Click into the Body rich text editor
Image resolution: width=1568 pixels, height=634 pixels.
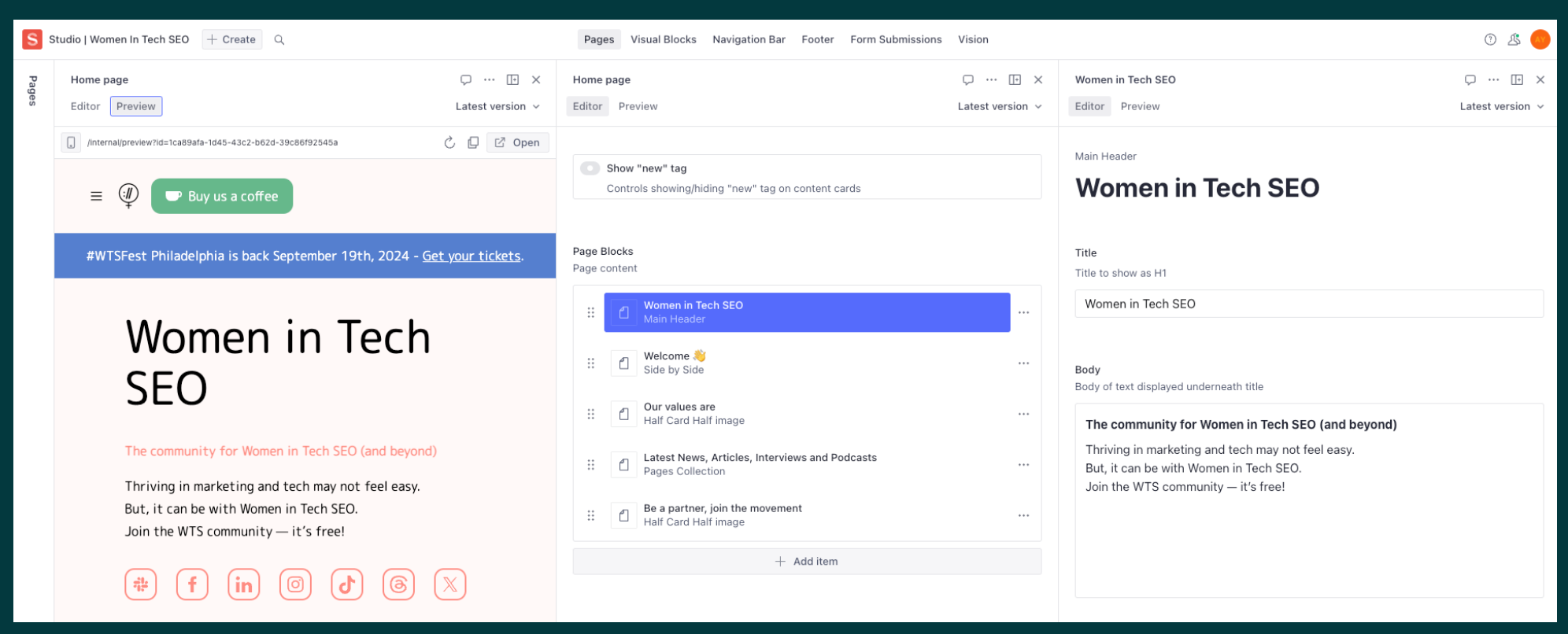pos(1309,500)
